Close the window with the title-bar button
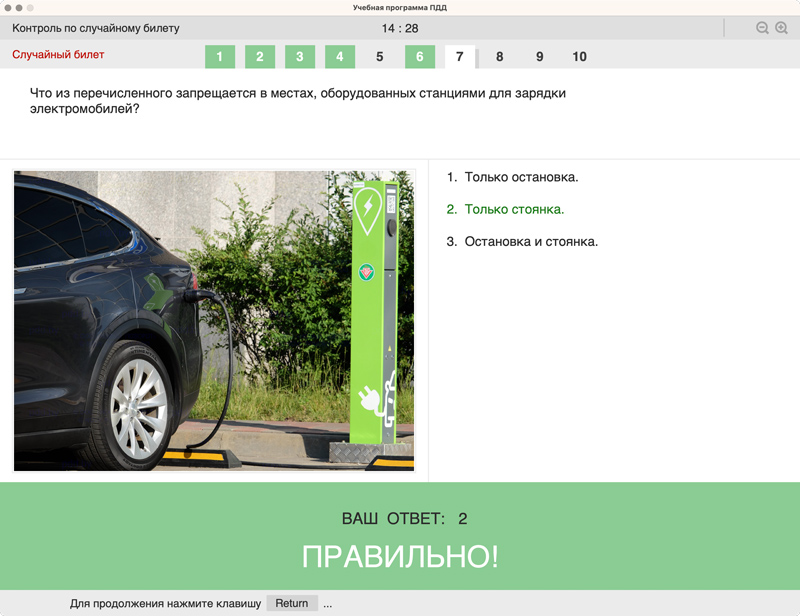Viewport: 800px width, 616px height. pyautogui.click(x=8, y=8)
